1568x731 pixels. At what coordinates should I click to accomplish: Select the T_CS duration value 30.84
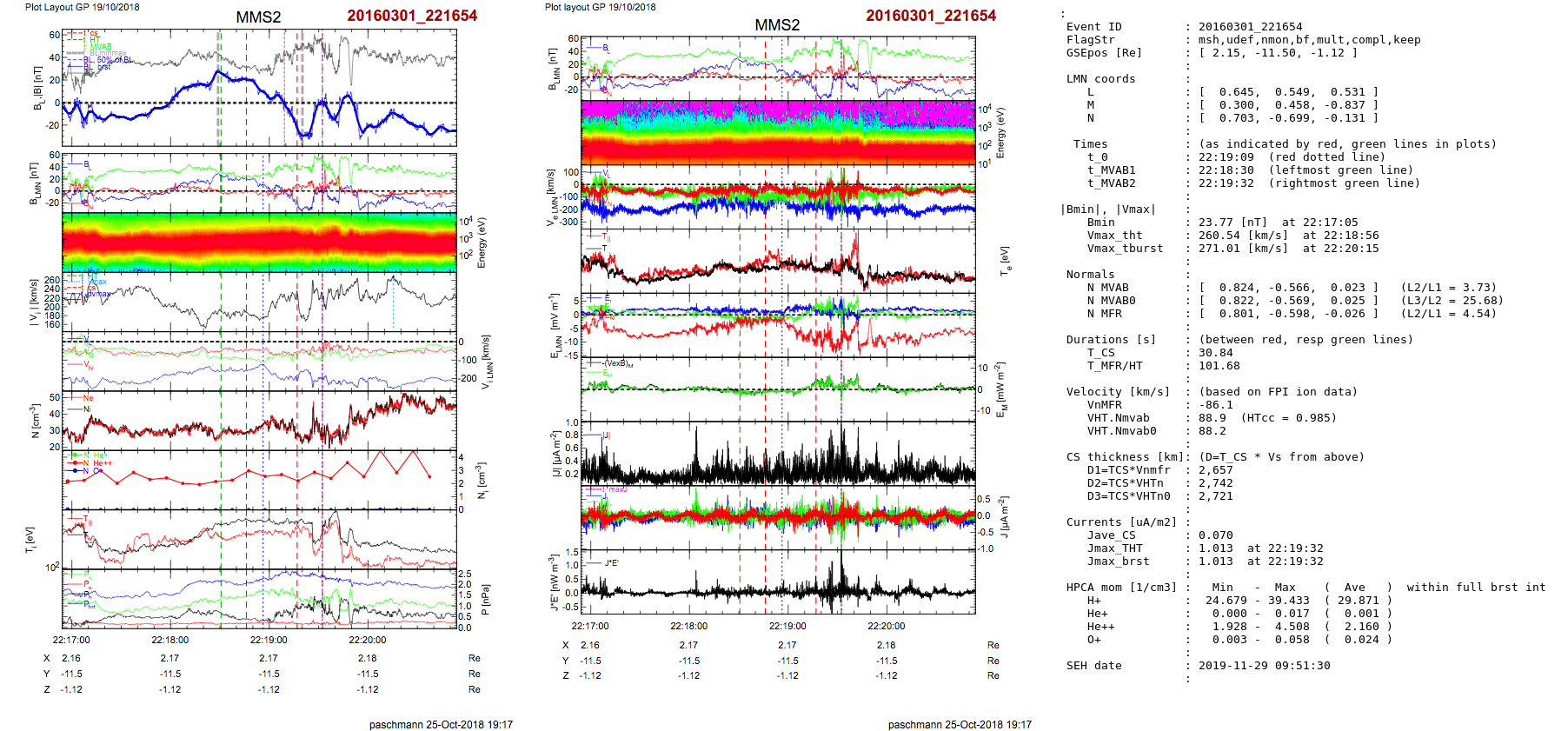point(1215,353)
